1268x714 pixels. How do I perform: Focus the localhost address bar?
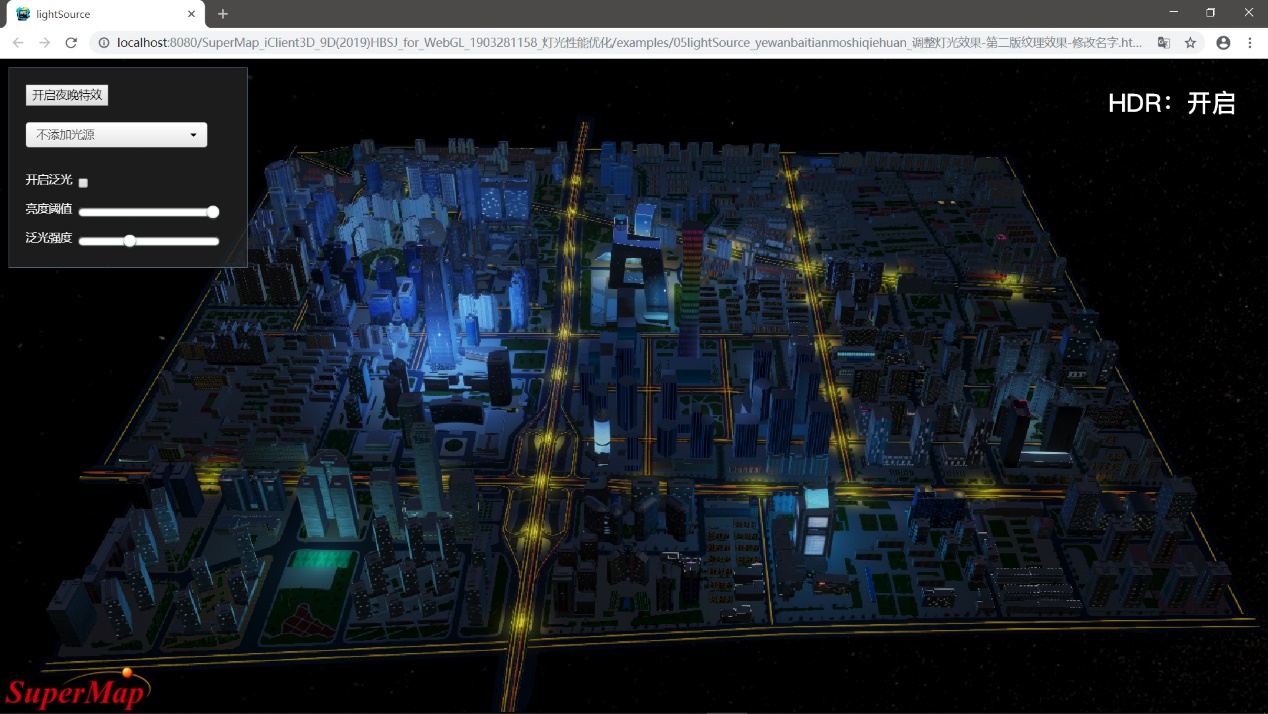pyautogui.click(x=630, y=43)
